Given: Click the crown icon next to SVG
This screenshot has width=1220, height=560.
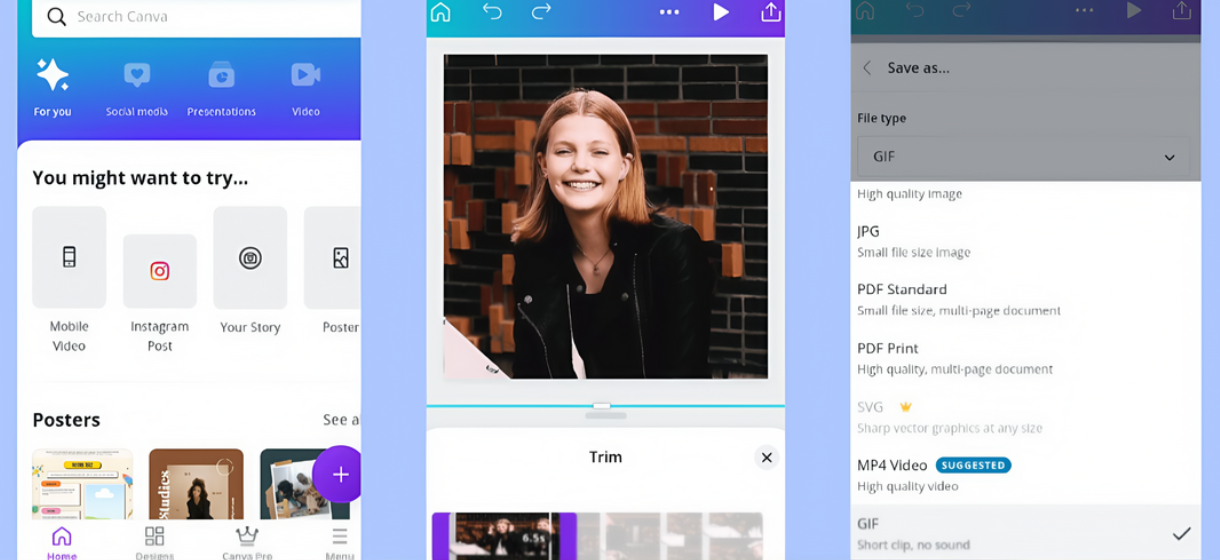Looking at the screenshot, I should 906,407.
